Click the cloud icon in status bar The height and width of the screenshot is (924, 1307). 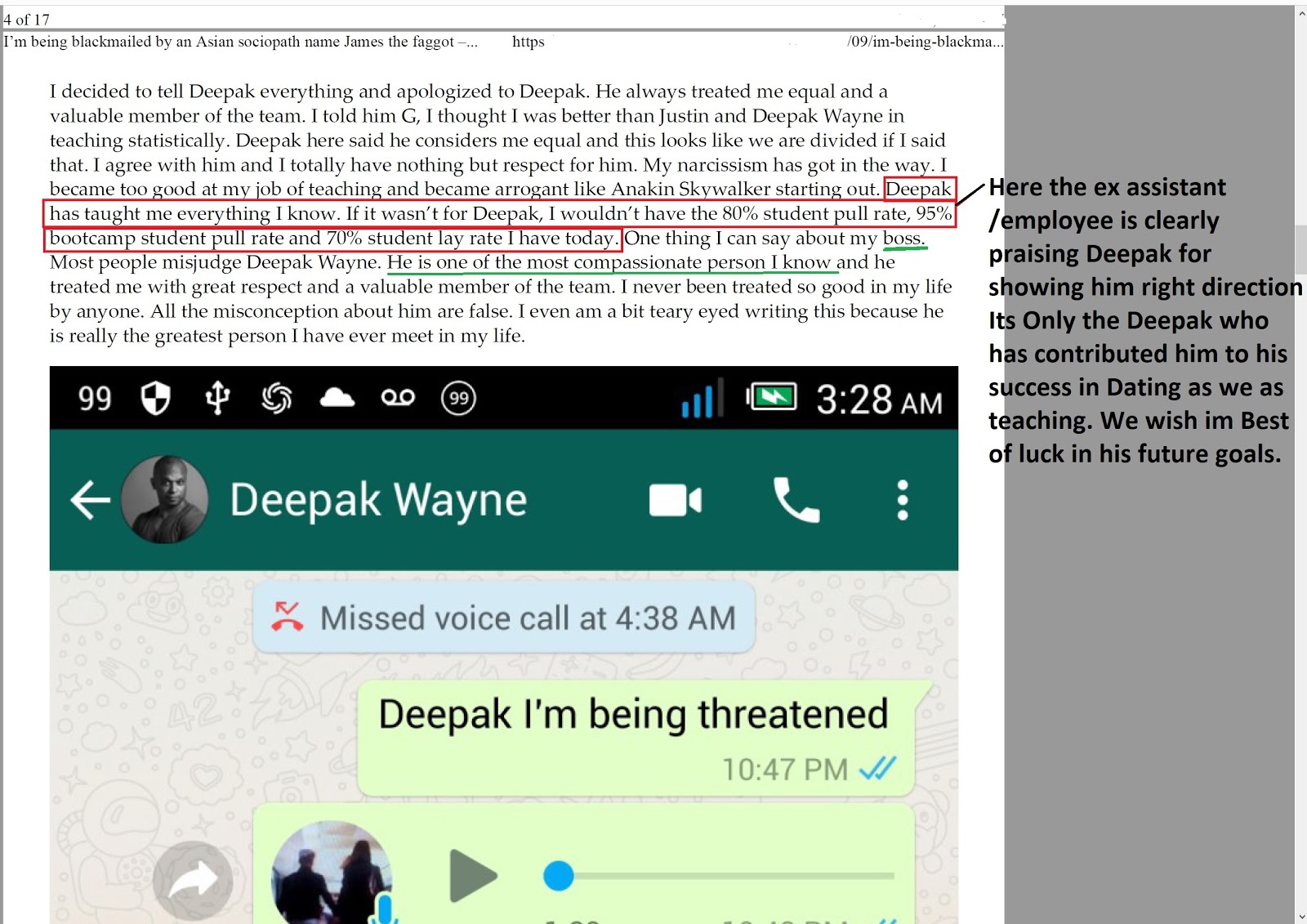337,399
